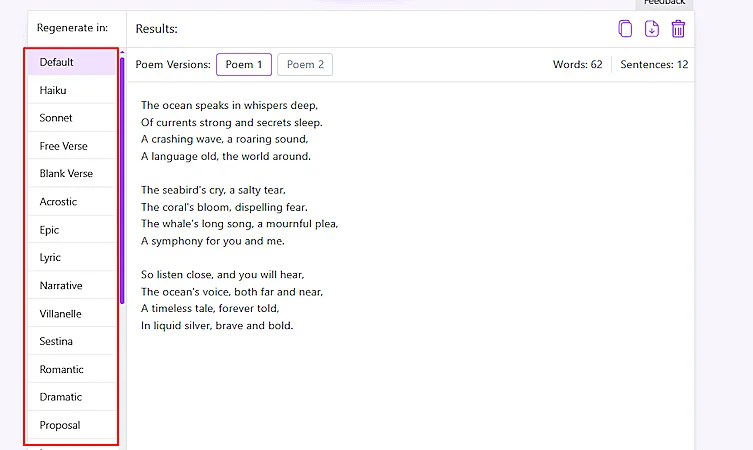Delete the results with the trash icon
The height and width of the screenshot is (450, 753).
click(x=678, y=29)
